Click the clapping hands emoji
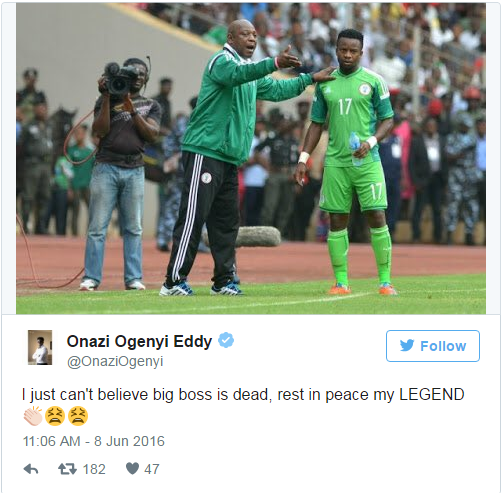Viewport: 503px width, 493px height. pos(33,416)
